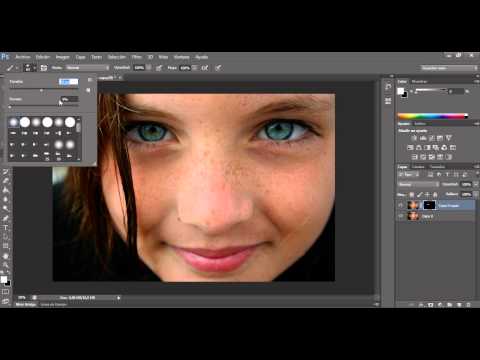The width and height of the screenshot is (480, 360).
Task: Add an Invert adjustment
Action: click(x=414, y=157)
